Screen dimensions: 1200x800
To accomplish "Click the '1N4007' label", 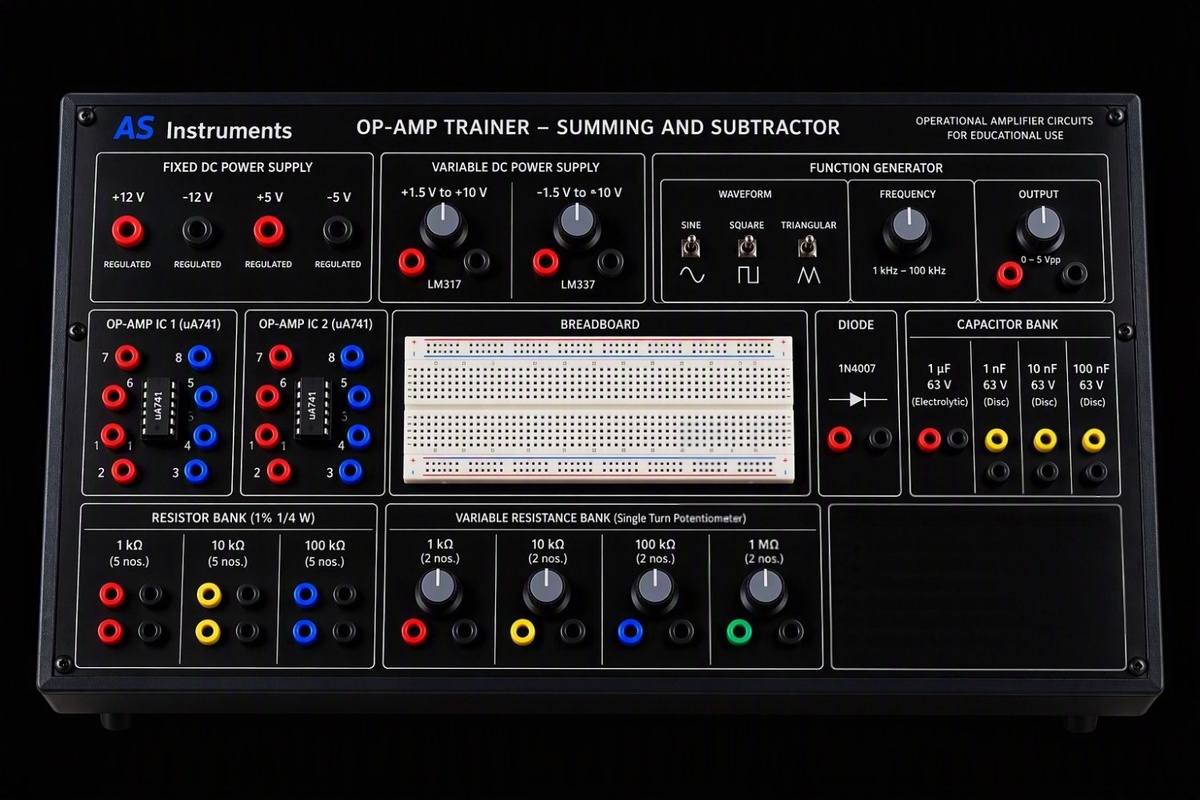I will 859,368.
